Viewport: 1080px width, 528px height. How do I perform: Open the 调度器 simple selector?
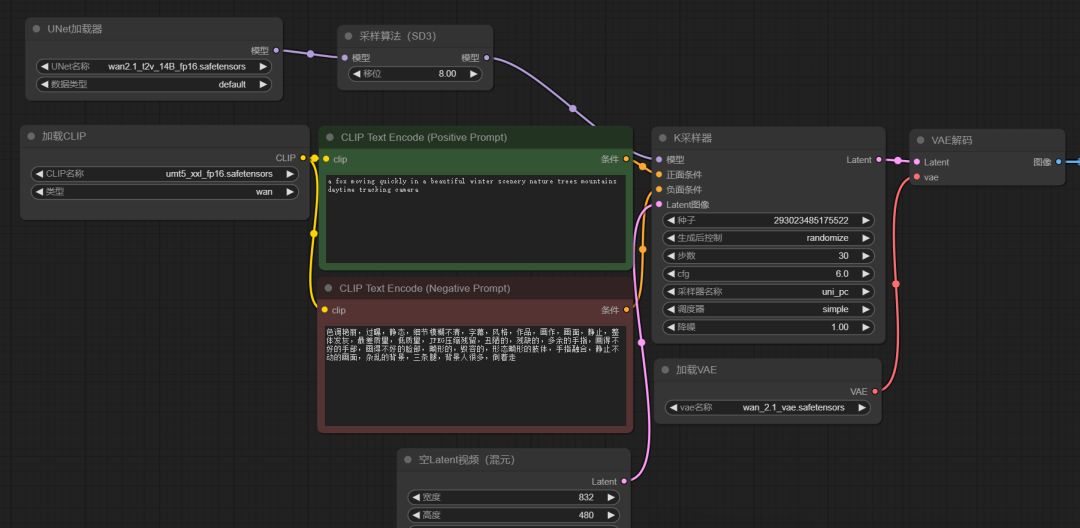click(767, 310)
